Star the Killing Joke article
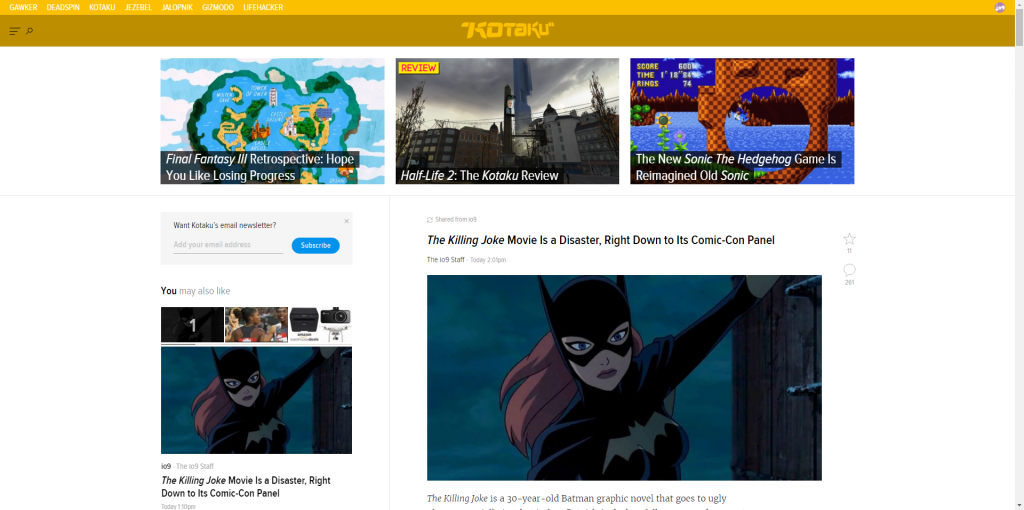The image size is (1024, 510). coord(849,239)
